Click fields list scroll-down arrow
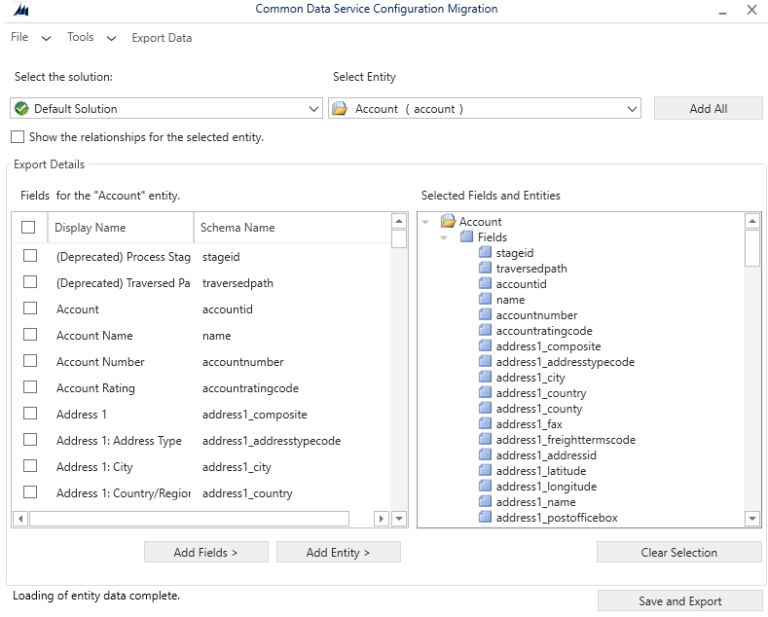This screenshot has height=617, width=768. tap(399, 518)
